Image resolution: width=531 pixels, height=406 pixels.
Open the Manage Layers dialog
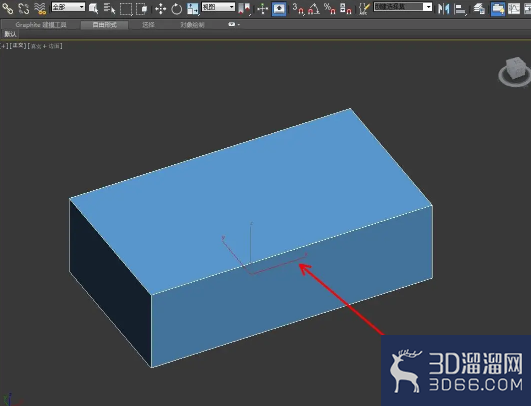point(479,9)
